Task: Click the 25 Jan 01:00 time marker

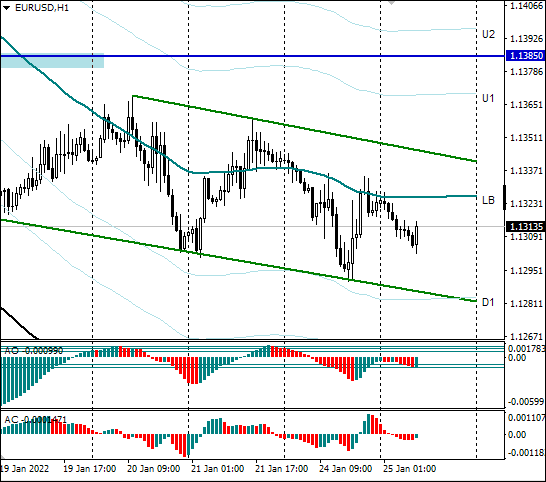Action: coord(410,469)
